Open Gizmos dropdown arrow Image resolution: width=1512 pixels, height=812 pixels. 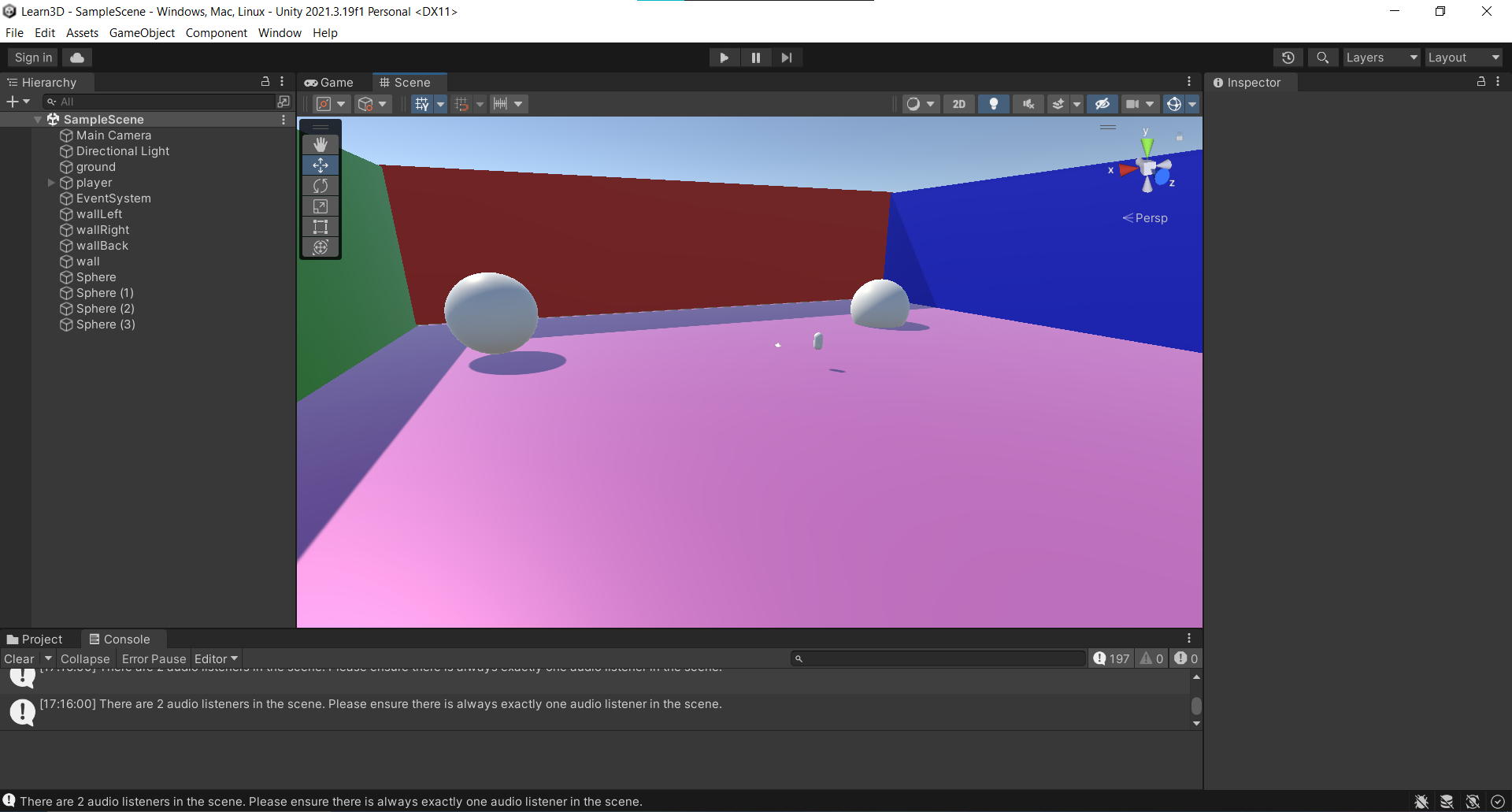tap(1193, 104)
